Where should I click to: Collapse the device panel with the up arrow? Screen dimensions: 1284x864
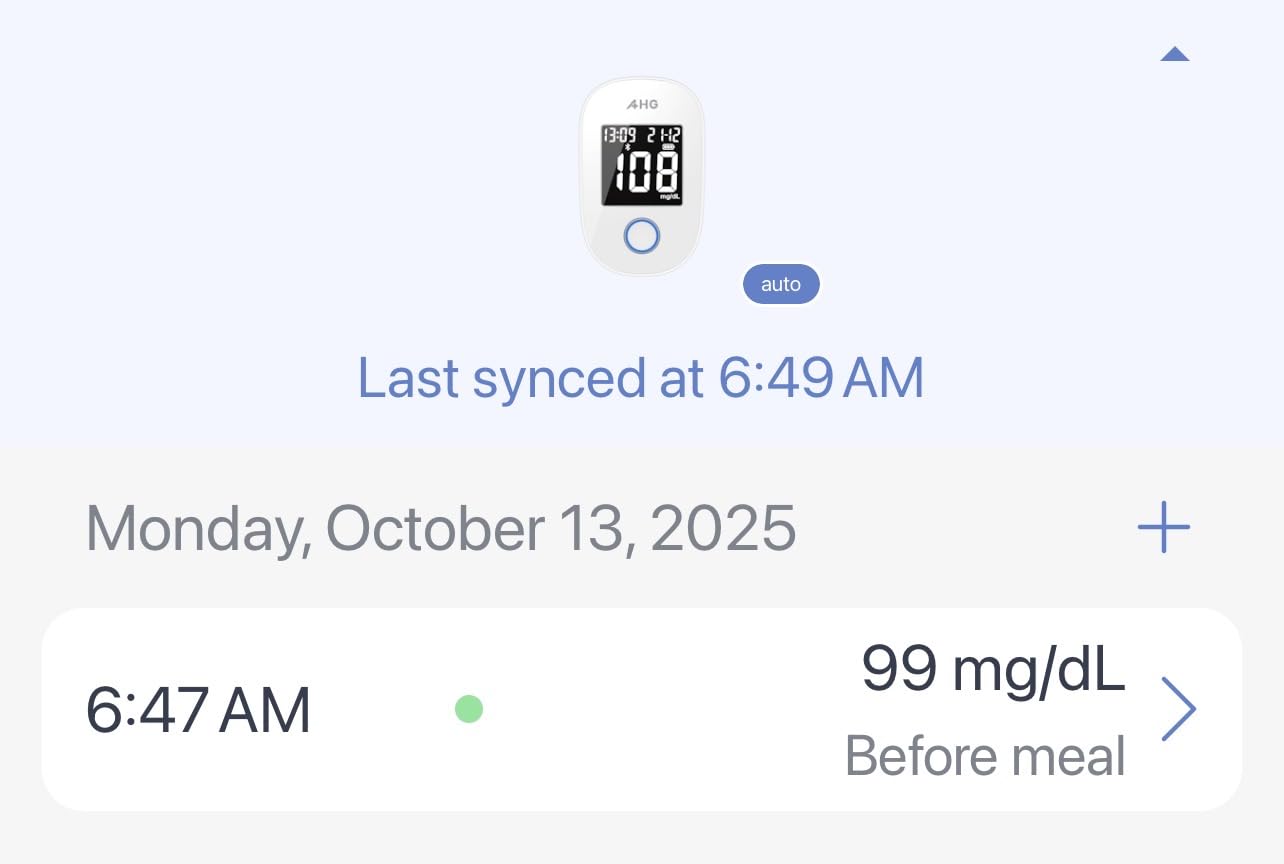pyautogui.click(x=1175, y=54)
